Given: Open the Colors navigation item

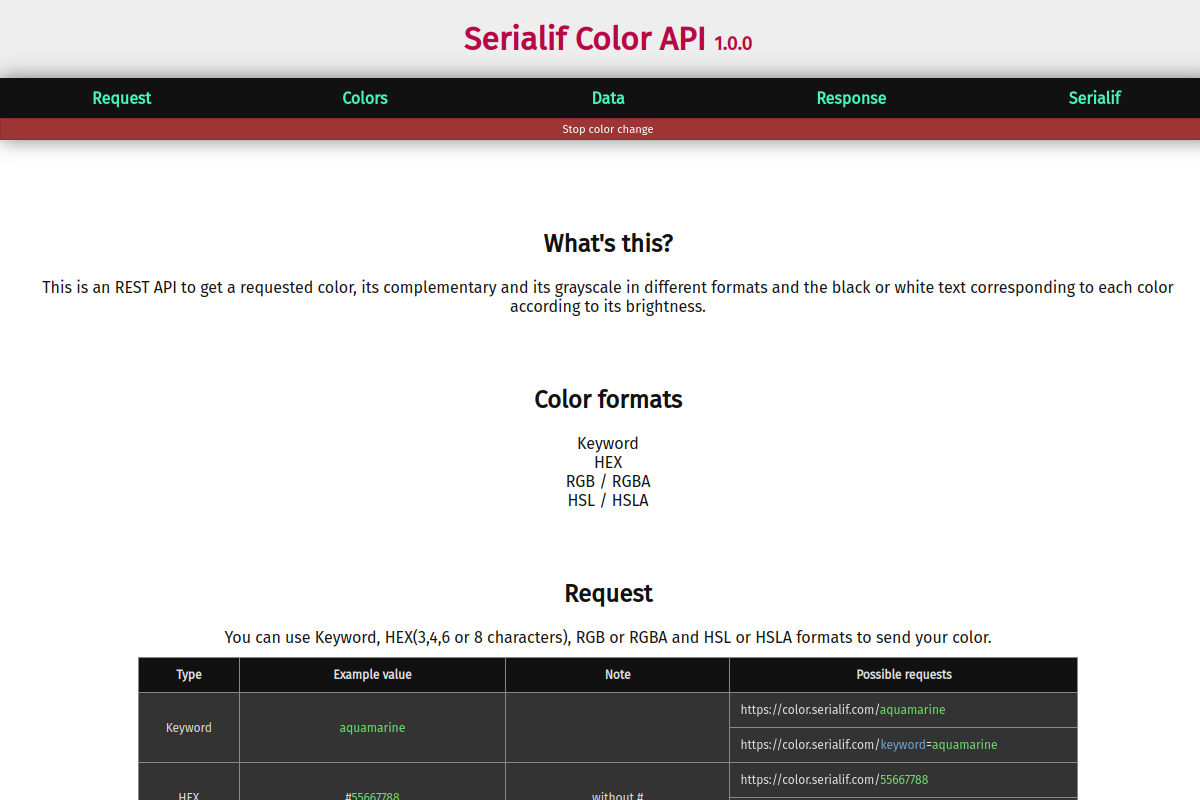Looking at the screenshot, I should point(365,98).
